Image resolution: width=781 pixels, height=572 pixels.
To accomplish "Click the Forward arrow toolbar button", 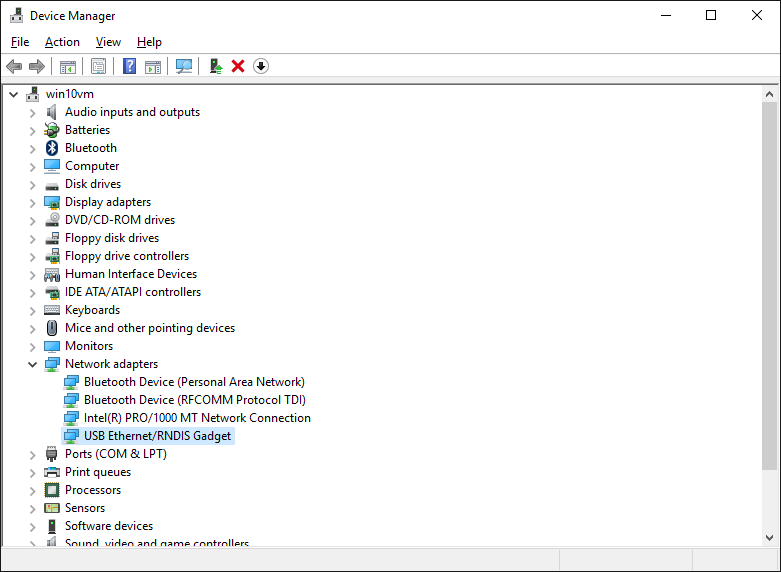I will point(37,66).
